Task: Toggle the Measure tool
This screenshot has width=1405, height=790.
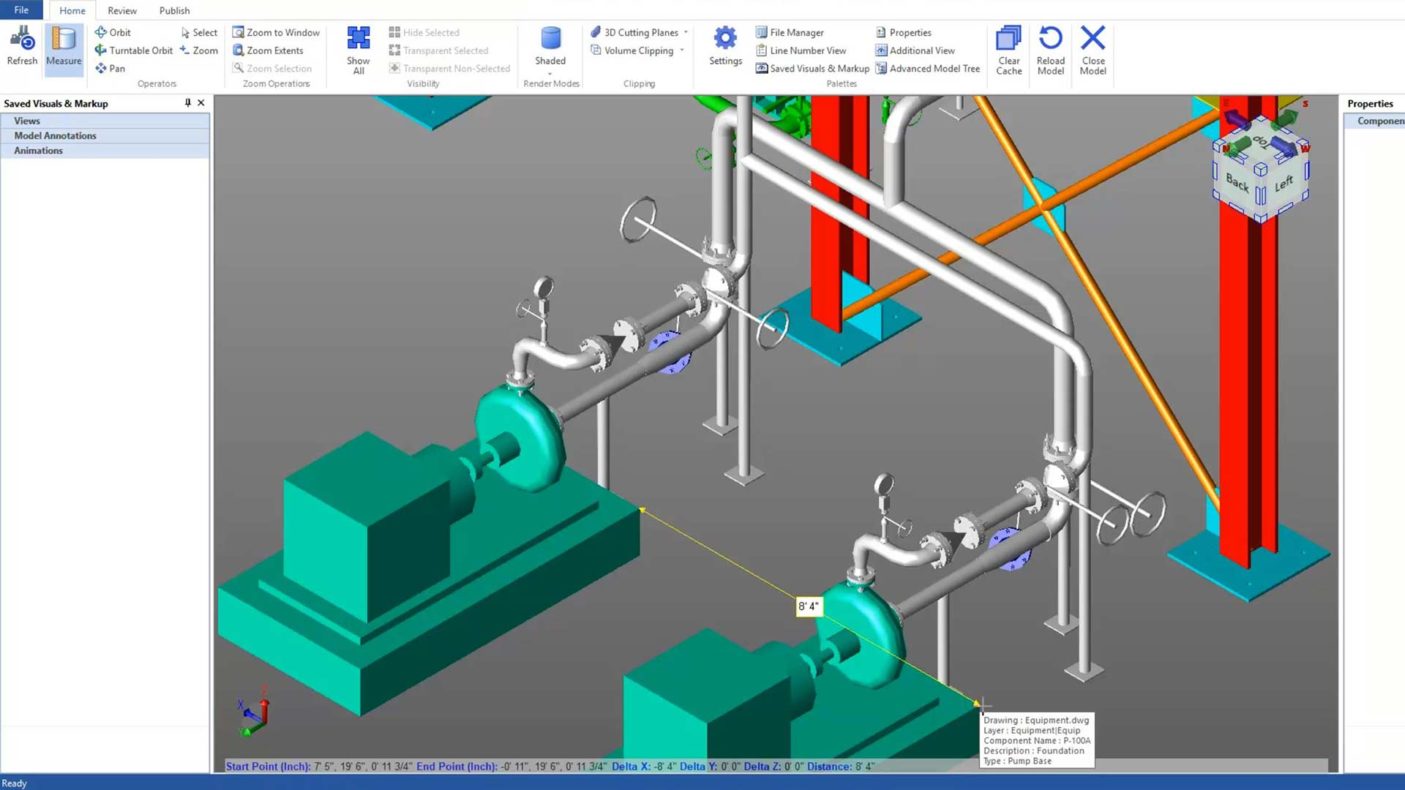Action: pos(64,48)
